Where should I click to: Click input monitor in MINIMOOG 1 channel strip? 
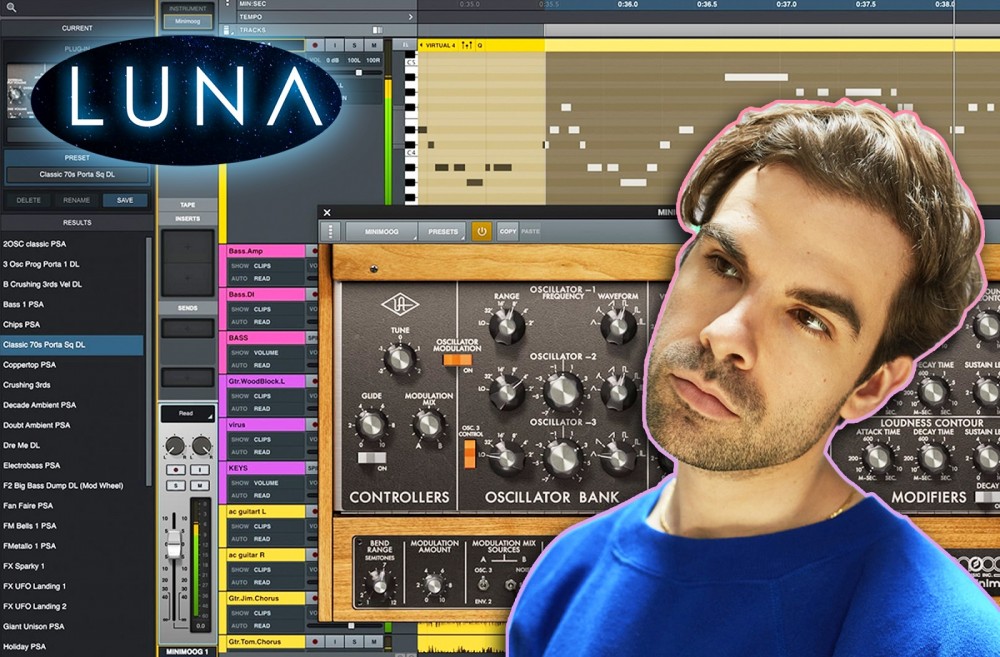[200, 469]
